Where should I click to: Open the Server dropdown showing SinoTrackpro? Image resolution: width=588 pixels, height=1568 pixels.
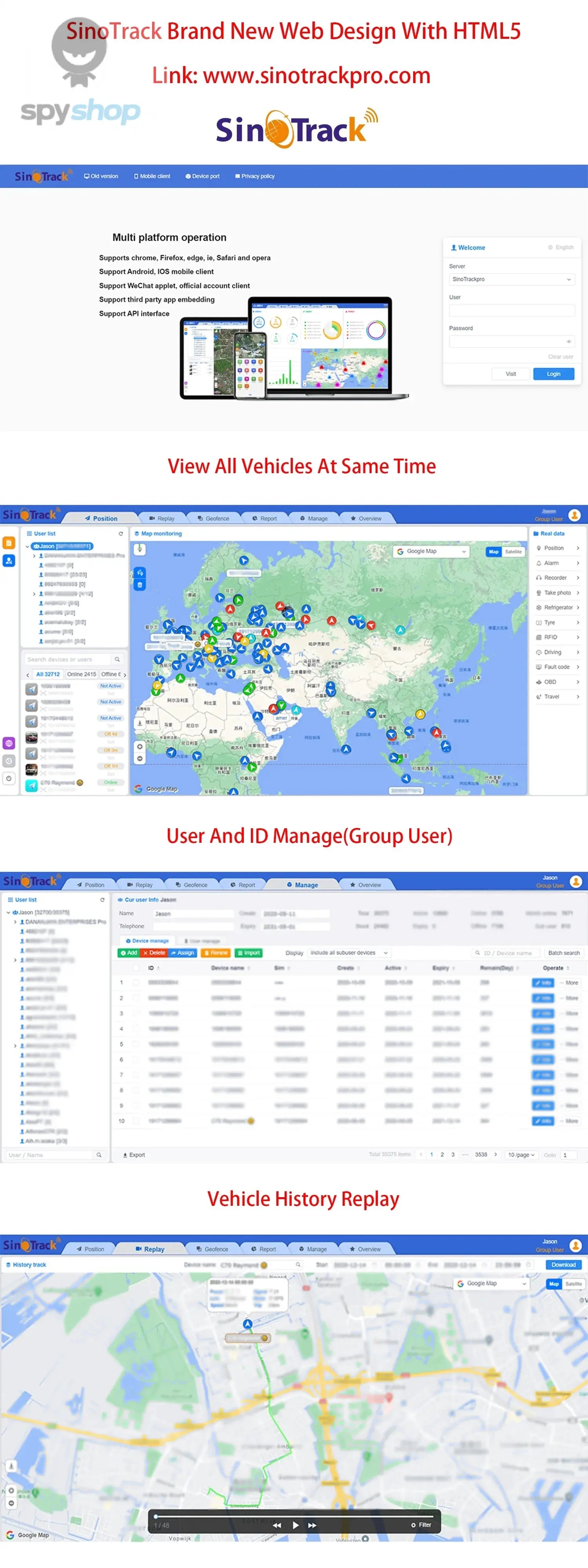pos(511,279)
